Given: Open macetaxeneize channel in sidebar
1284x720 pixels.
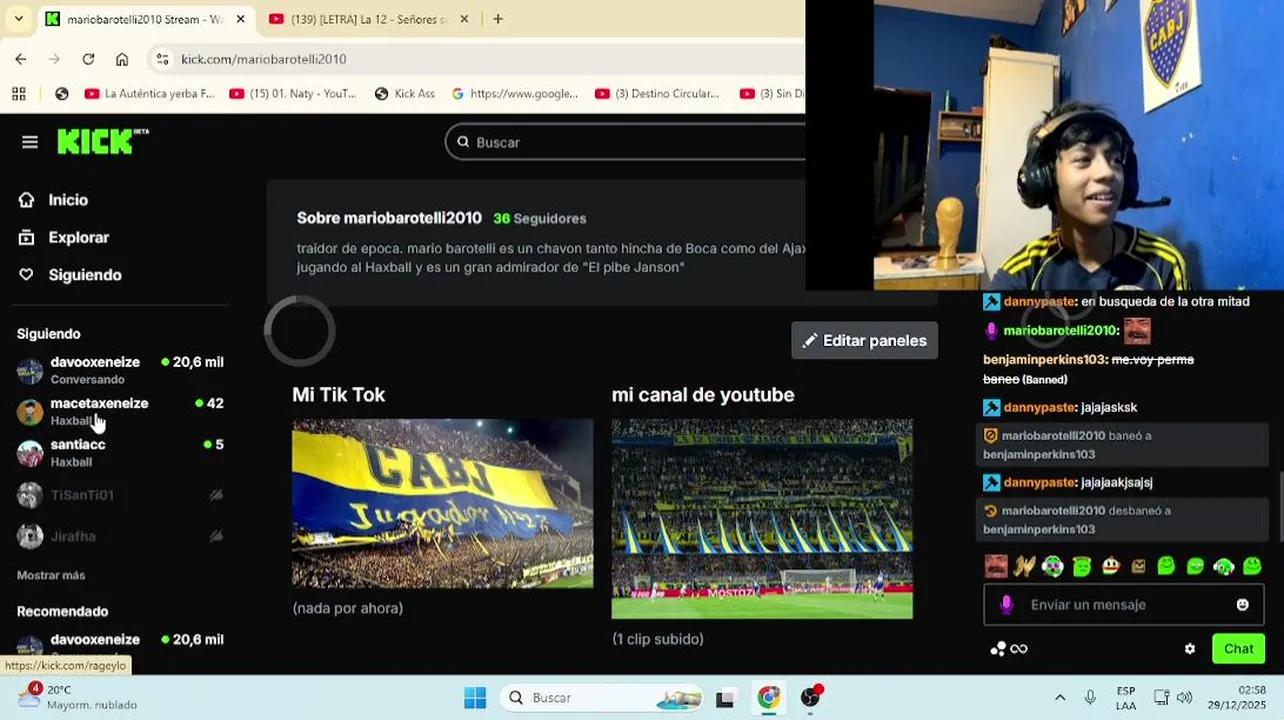Looking at the screenshot, I should pos(120,411).
